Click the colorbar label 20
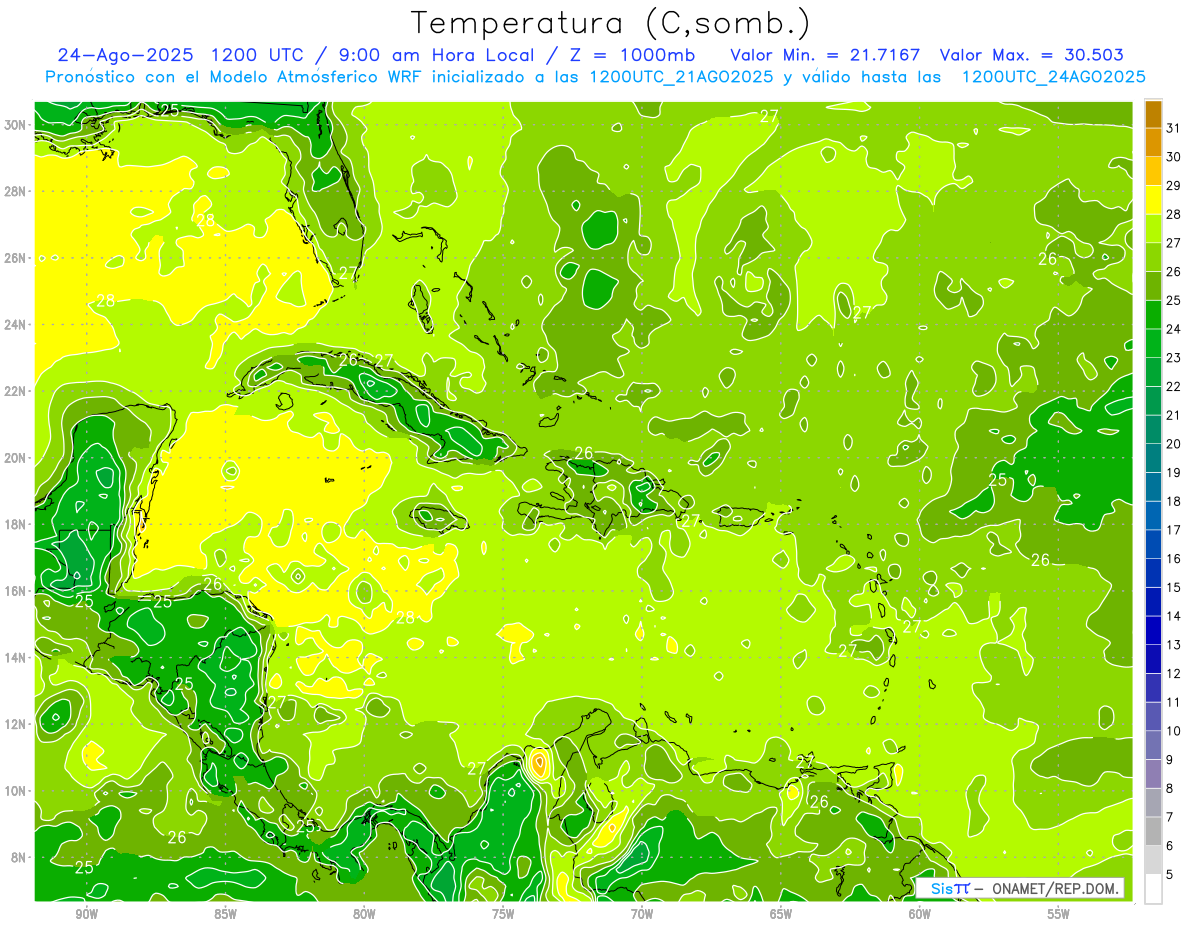This screenshot has height=927, width=1200. pos(1174,443)
